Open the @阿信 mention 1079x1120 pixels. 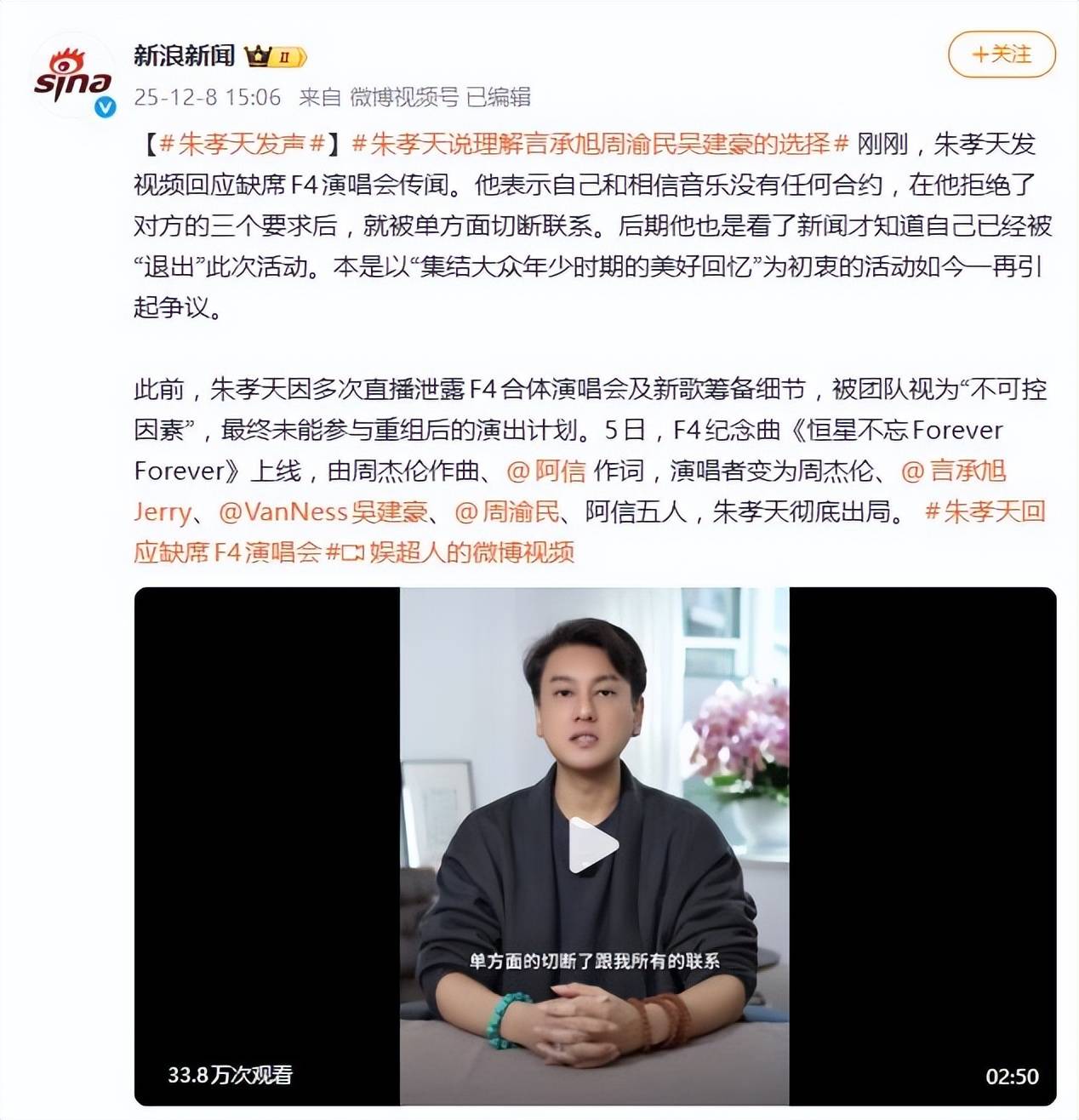[x=545, y=471]
